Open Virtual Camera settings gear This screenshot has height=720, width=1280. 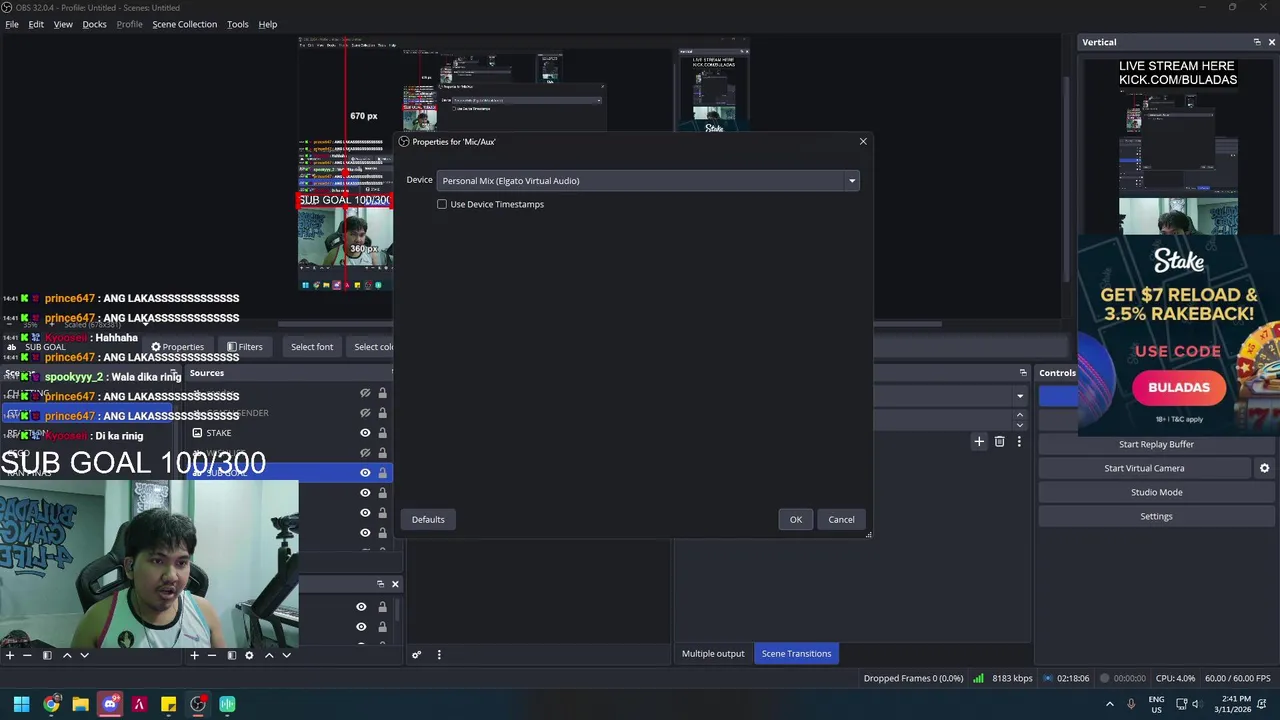tap(1264, 468)
